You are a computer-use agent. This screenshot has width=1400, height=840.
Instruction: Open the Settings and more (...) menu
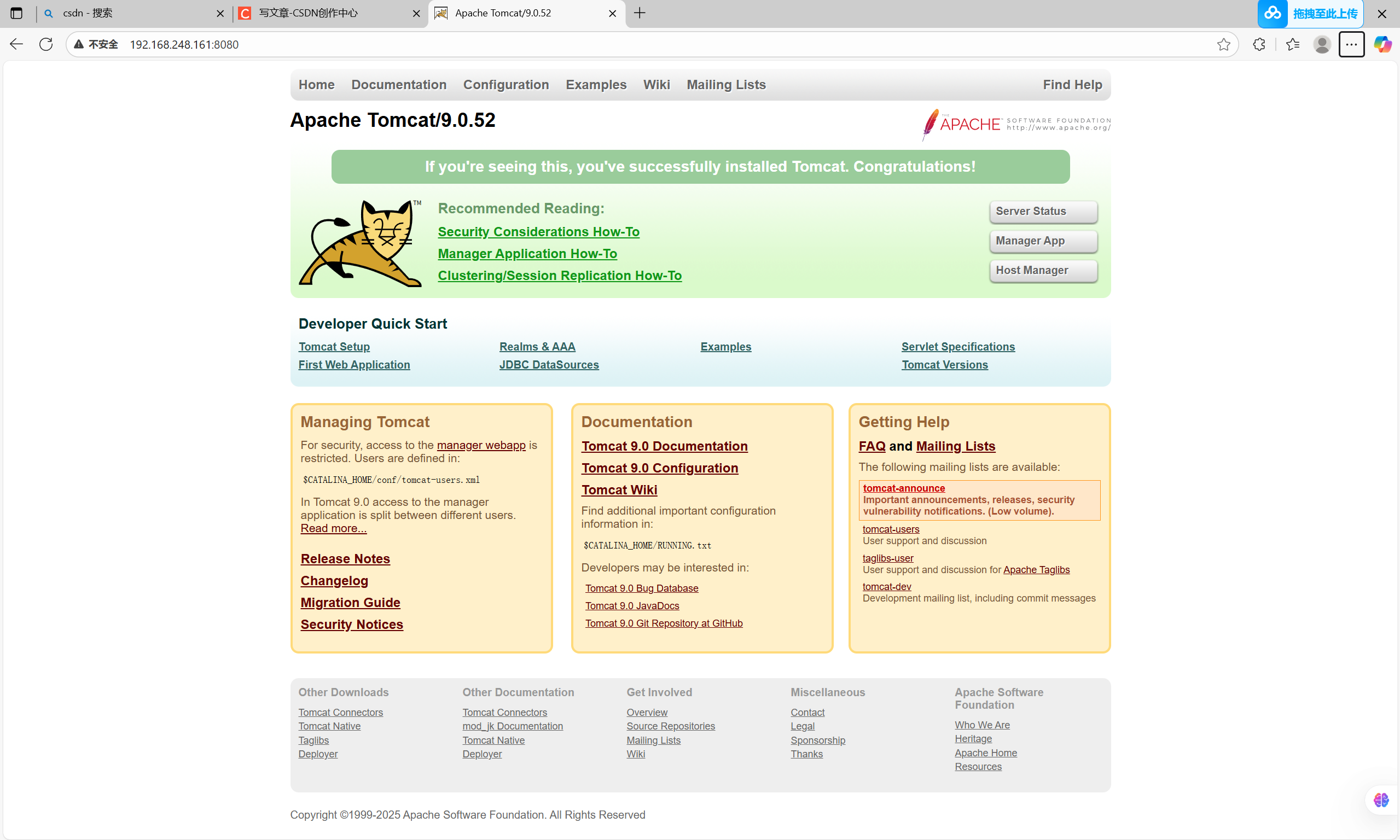pyautogui.click(x=1352, y=44)
